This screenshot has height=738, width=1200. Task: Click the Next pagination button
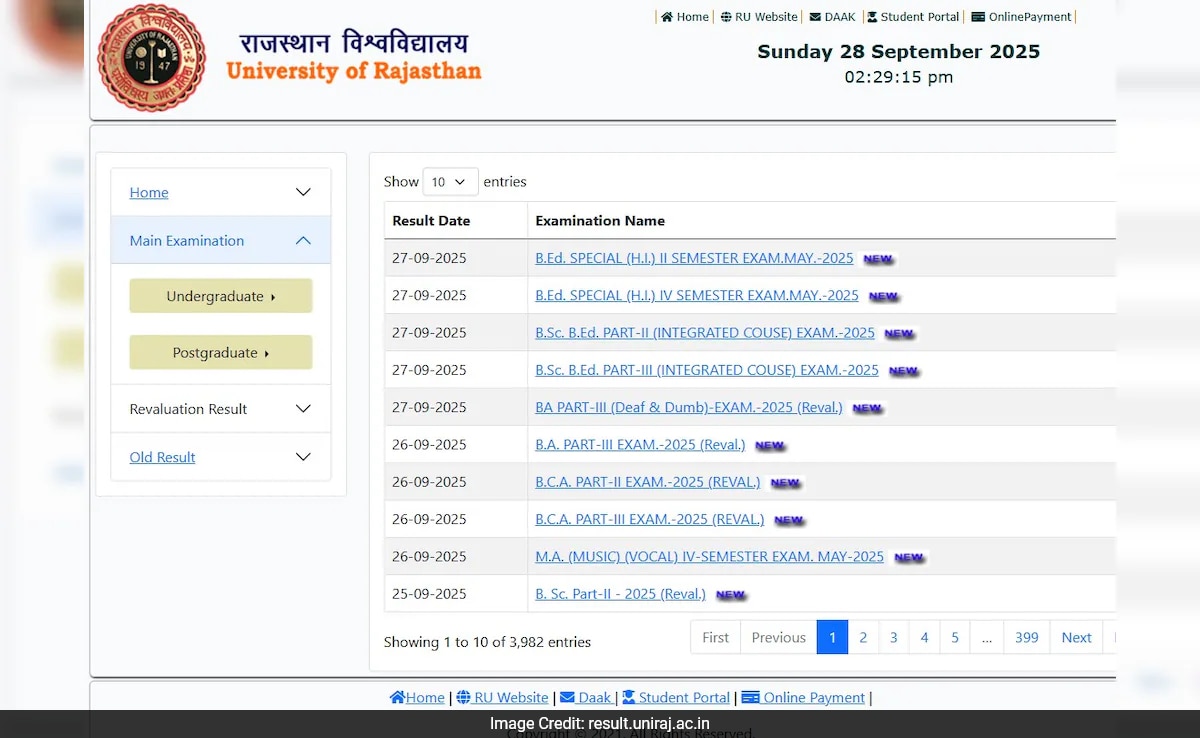pyautogui.click(x=1076, y=637)
